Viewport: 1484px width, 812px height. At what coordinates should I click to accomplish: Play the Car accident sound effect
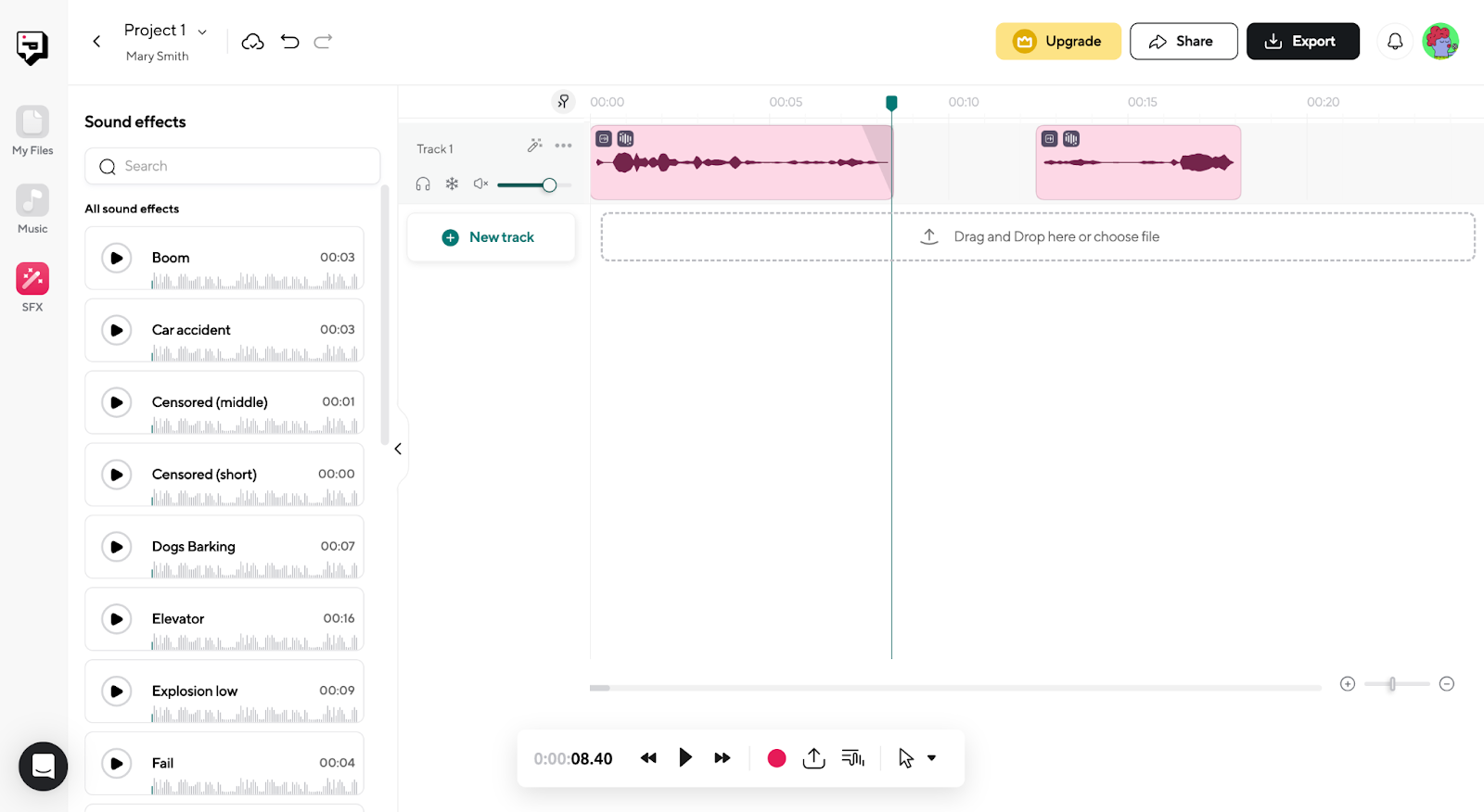point(116,330)
